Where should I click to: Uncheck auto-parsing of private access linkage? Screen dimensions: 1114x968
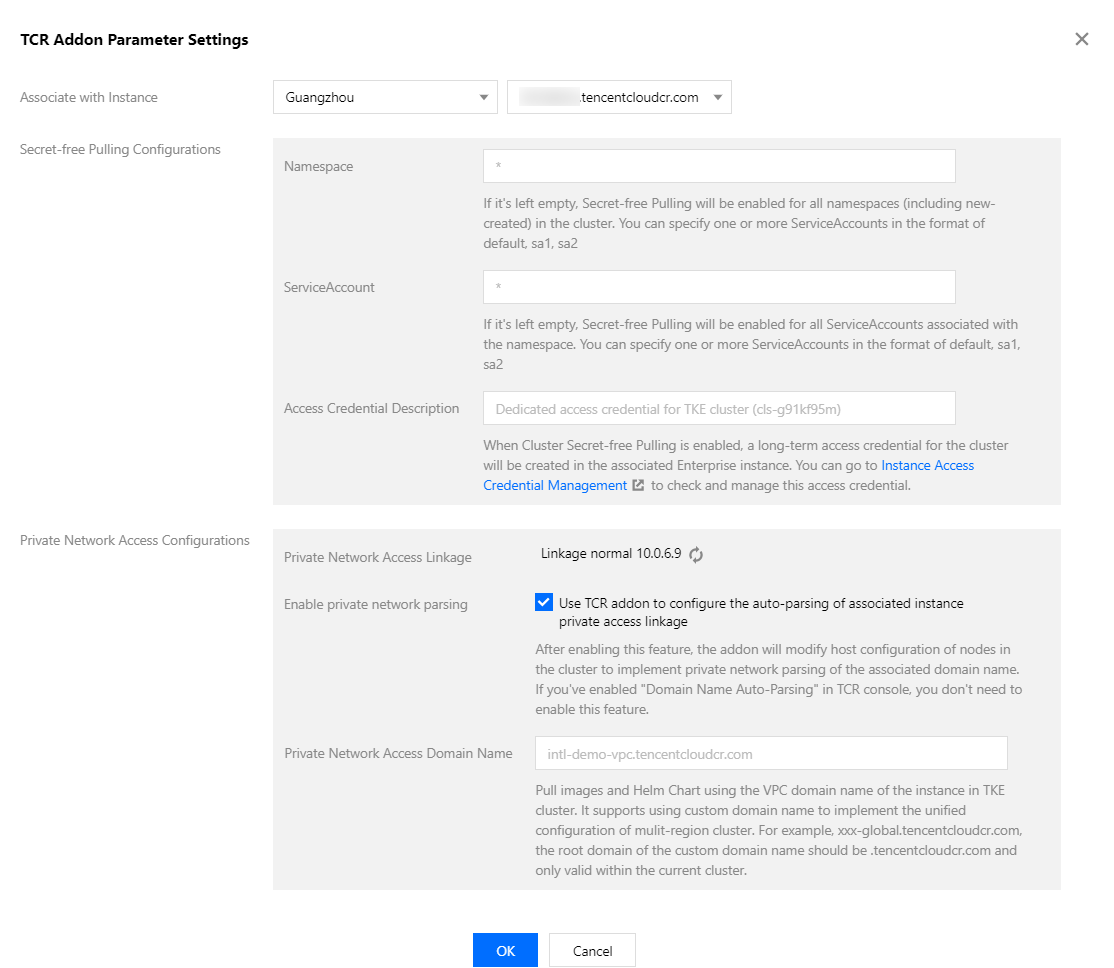(544, 603)
